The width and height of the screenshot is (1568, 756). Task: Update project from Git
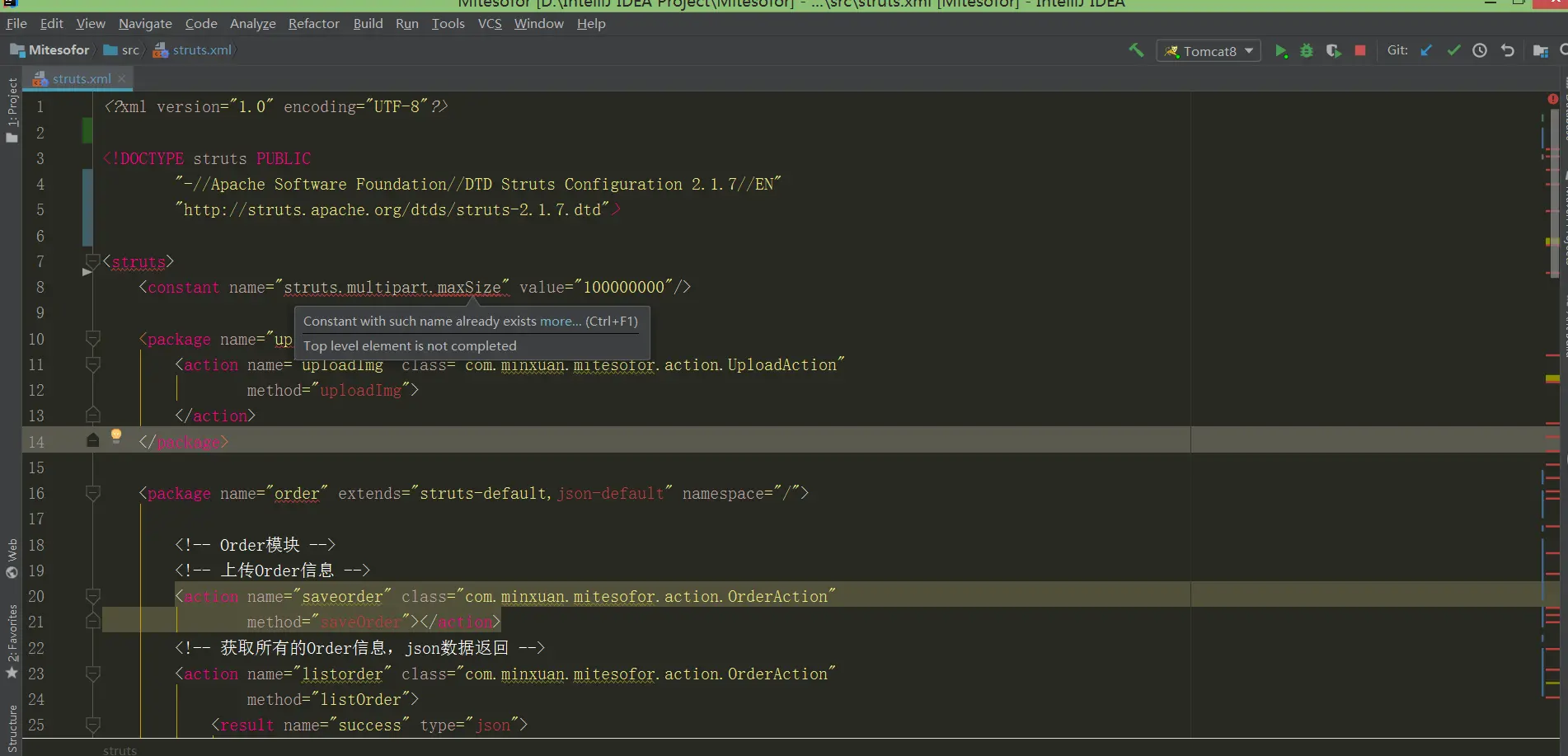[1426, 51]
